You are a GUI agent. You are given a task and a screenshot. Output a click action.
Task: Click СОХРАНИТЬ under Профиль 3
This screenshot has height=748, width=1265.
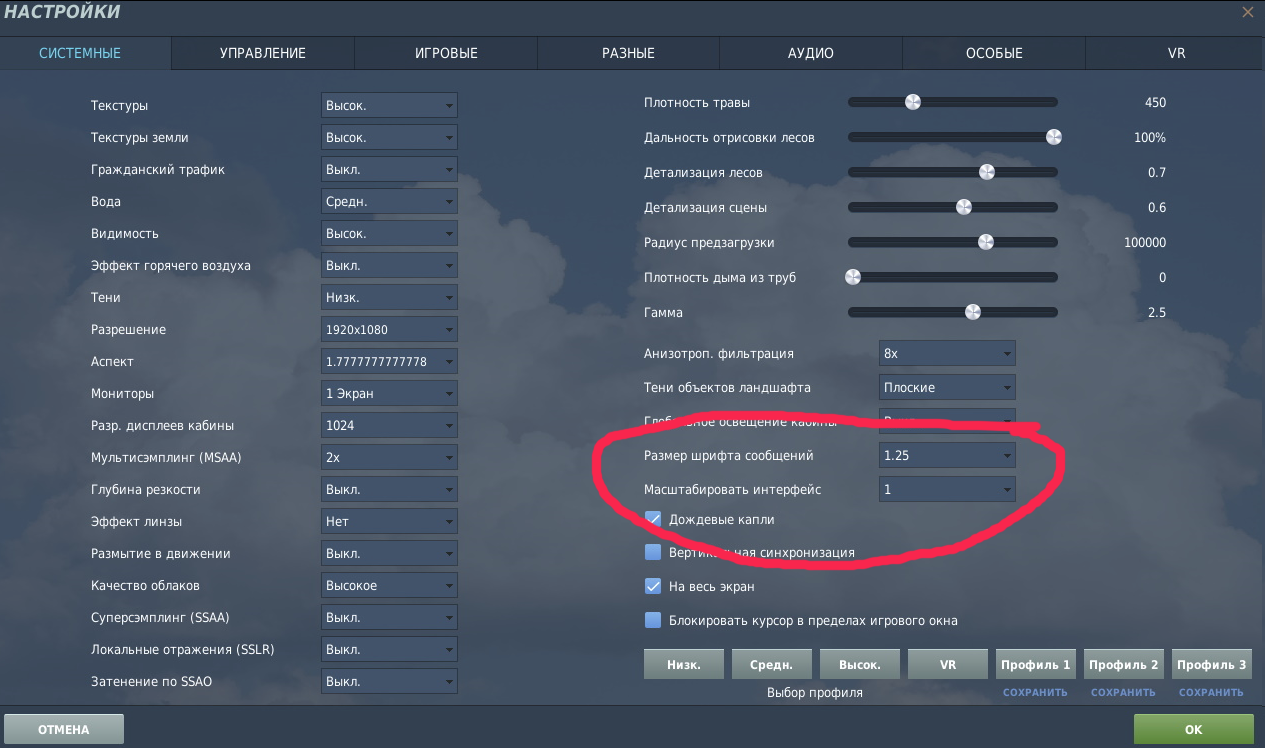pos(1211,692)
